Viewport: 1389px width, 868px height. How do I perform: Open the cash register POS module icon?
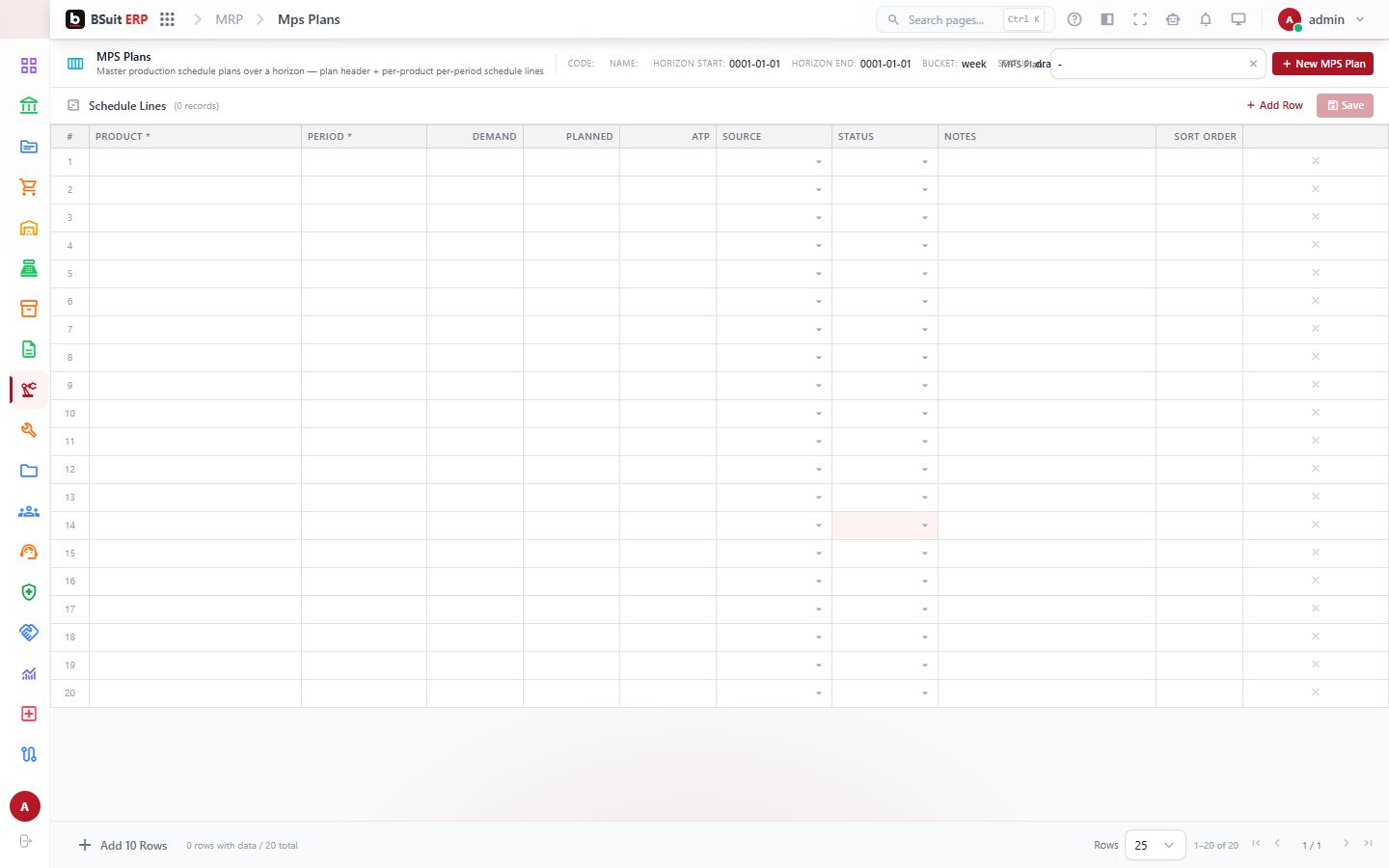(29, 268)
